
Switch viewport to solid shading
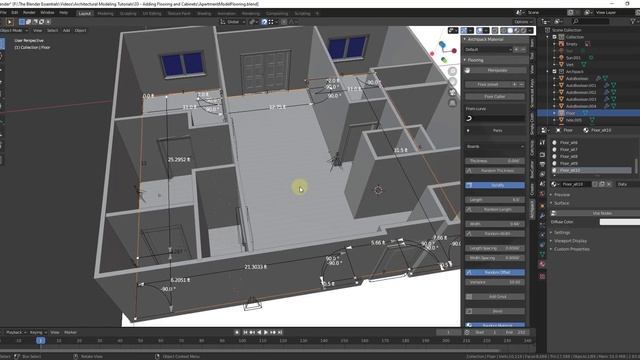[510, 30]
